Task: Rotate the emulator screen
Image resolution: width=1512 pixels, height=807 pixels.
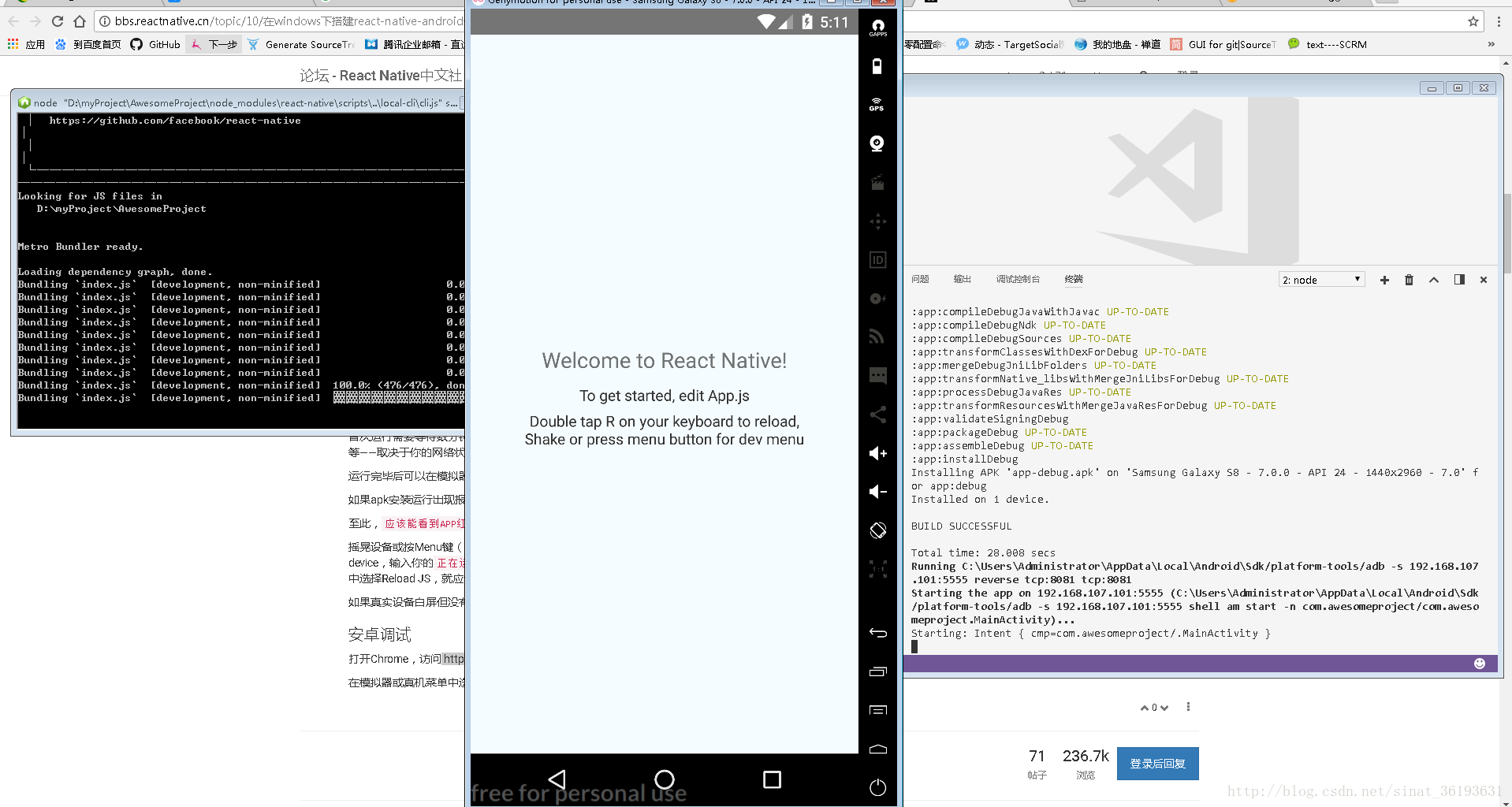Action: coord(877,530)
